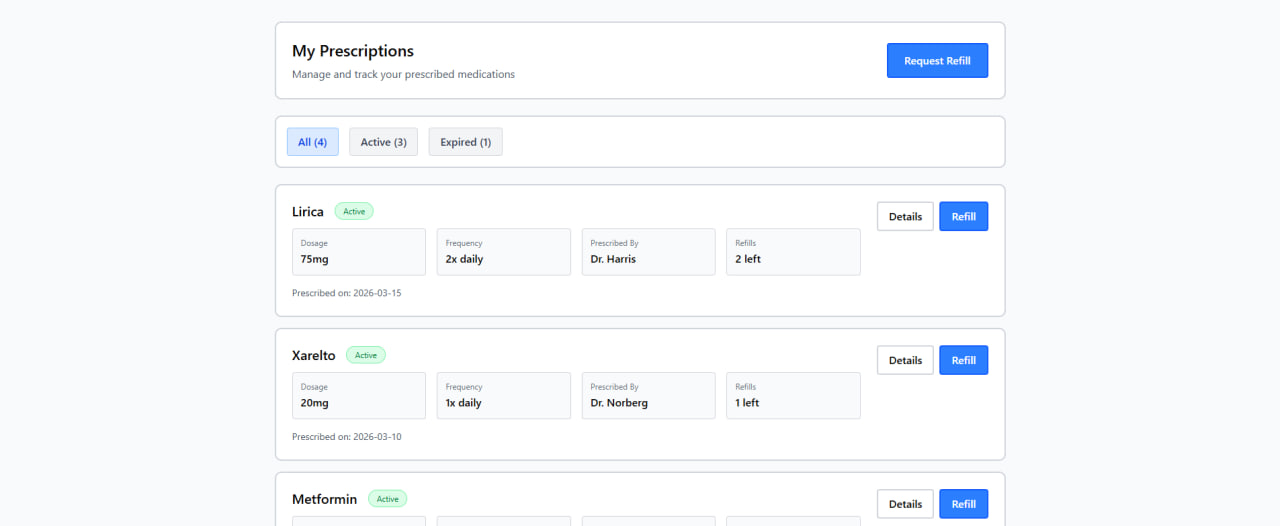Click the Xarelto medication name
1280x526 pixels.
click(314, 355)
